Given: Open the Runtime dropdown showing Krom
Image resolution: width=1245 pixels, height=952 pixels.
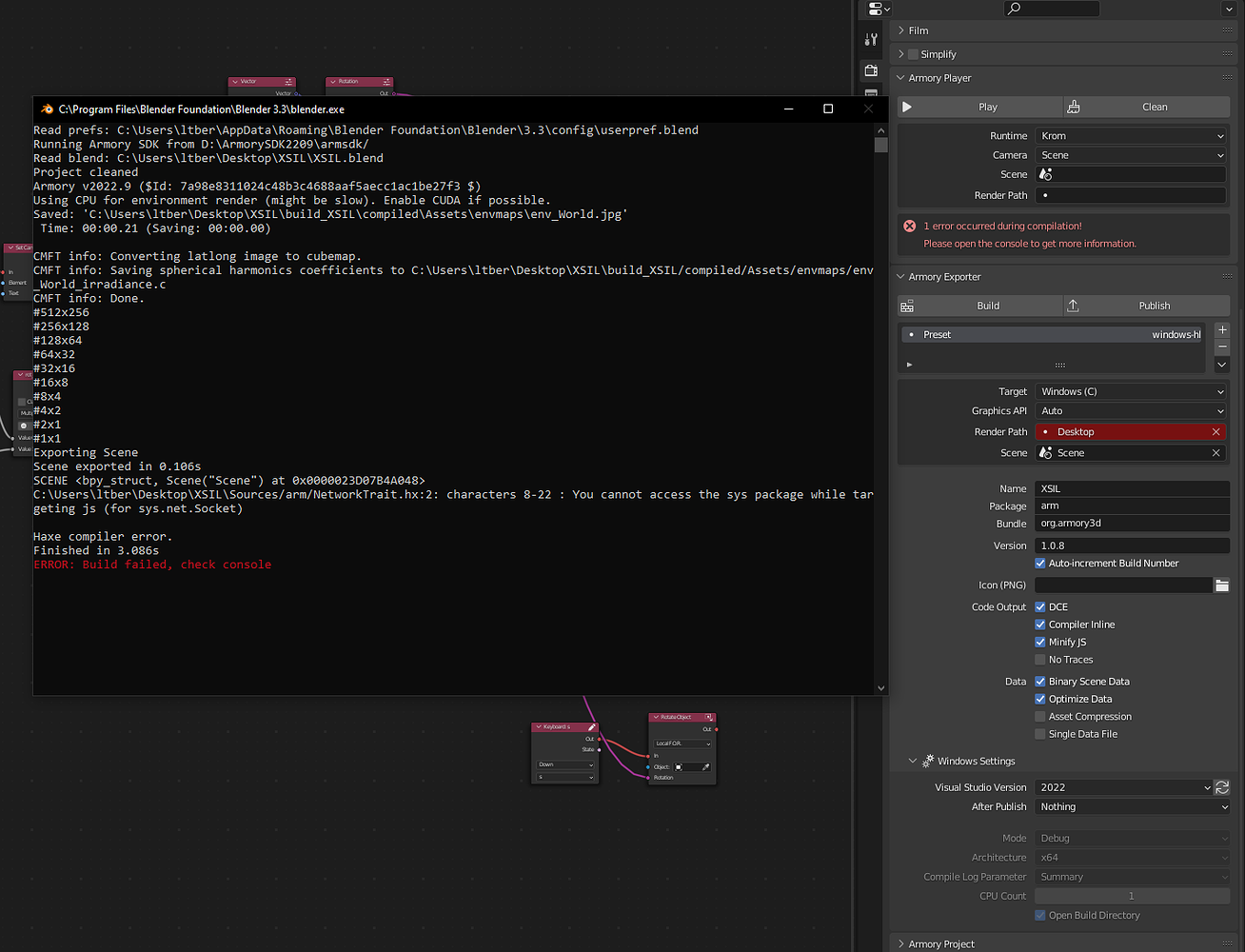Looking at the screenshot, I should pos(1131,135).
